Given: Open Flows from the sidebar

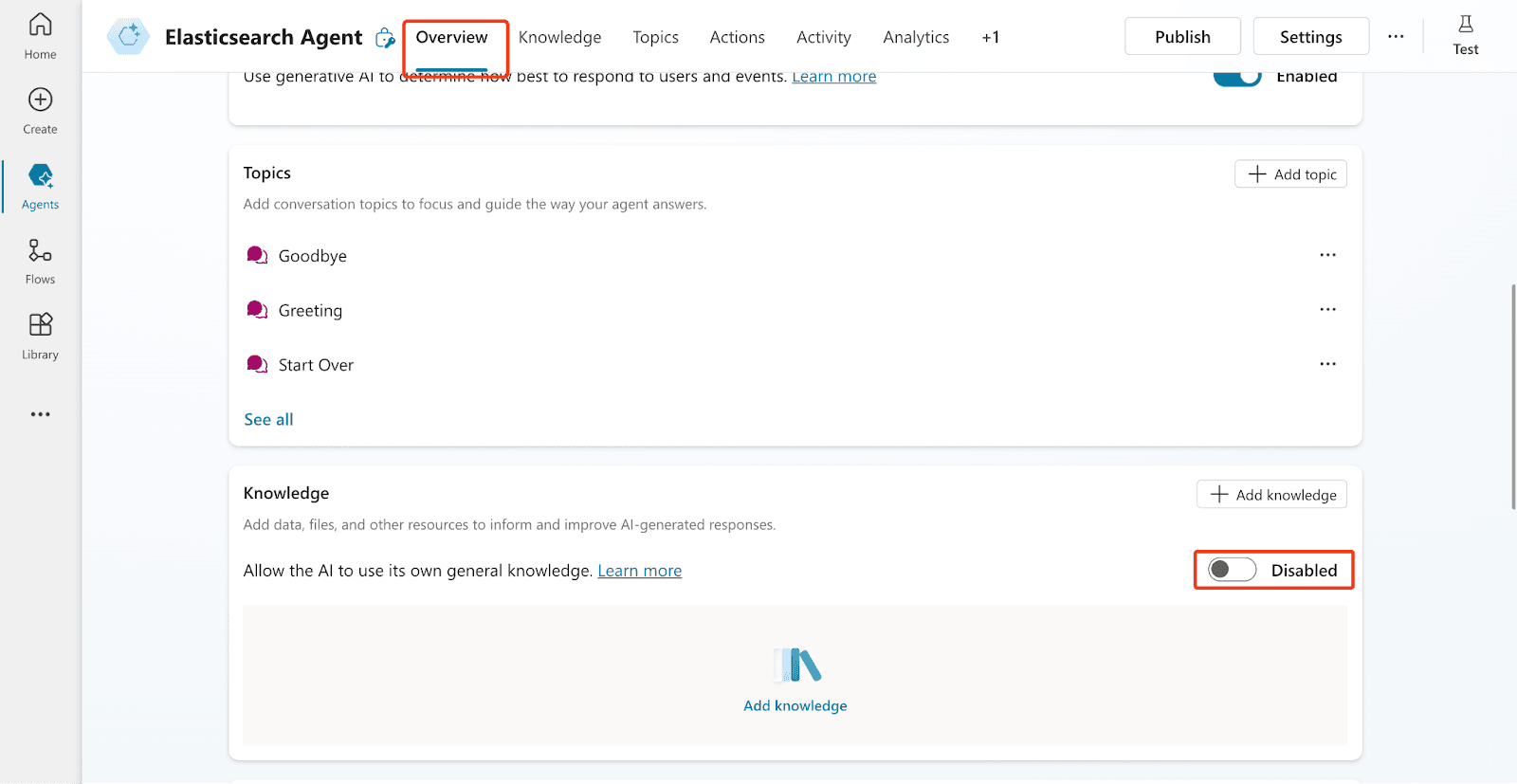Looking at the screenshot, I should point(40,251).
